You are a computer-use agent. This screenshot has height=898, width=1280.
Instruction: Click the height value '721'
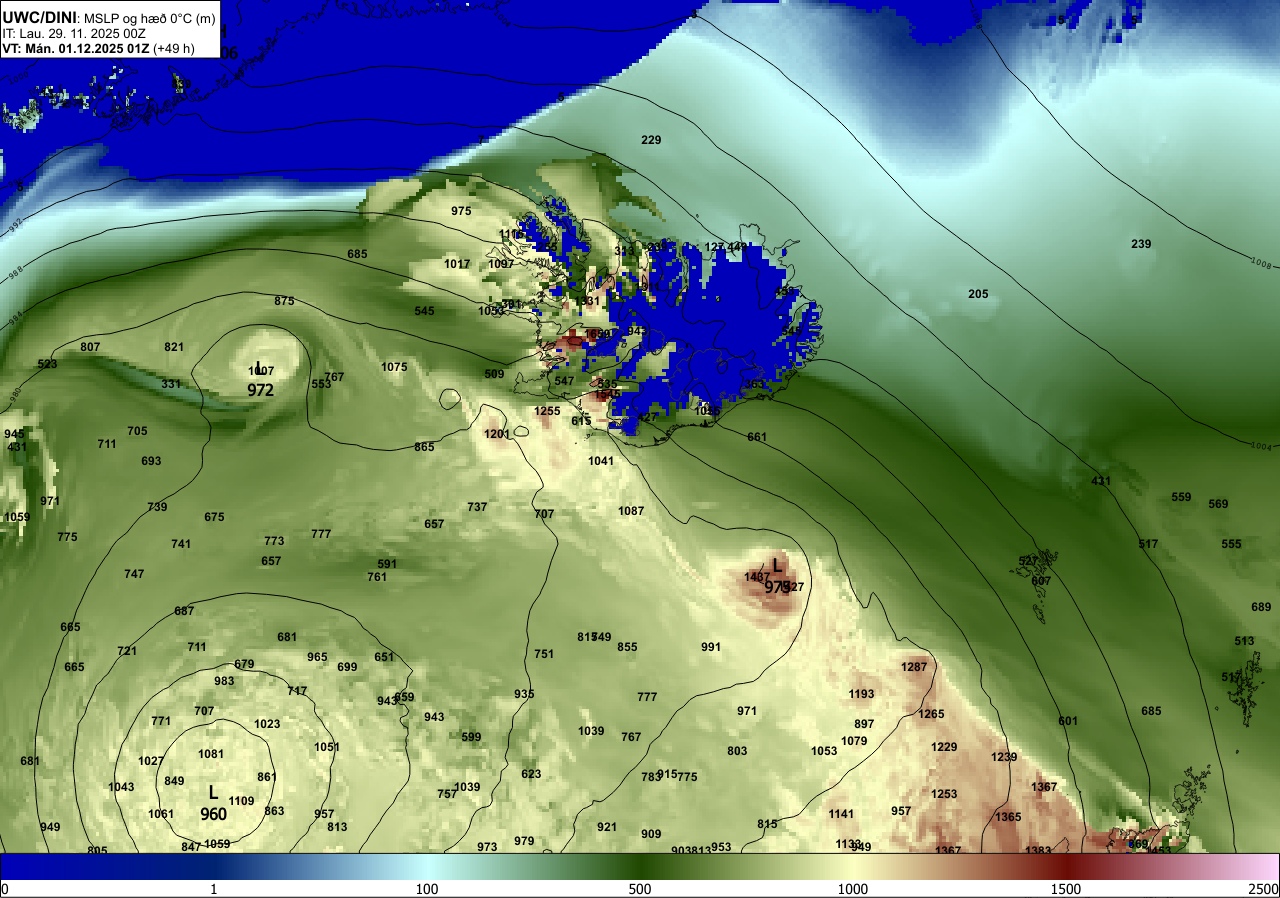point(127,651)
